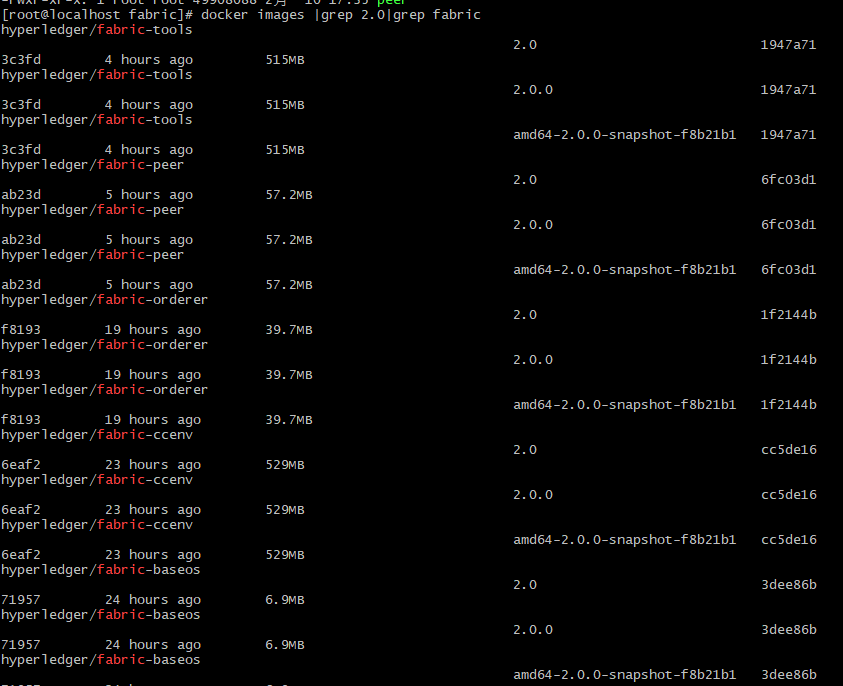The image size is (843, 686).
Task: Click 'grep fabric' at end of command
Action: click(x=437, y=15)
